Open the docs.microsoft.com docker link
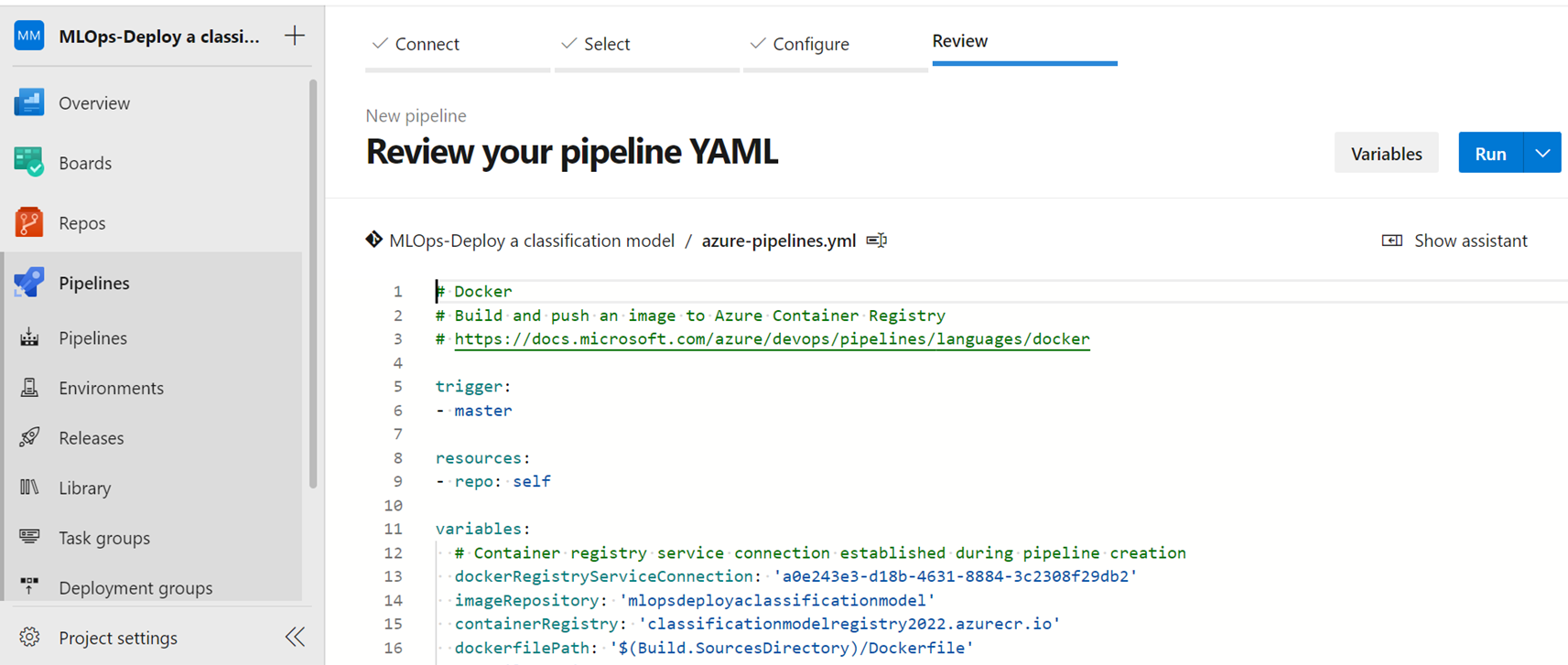 click(x=772, y=339)
